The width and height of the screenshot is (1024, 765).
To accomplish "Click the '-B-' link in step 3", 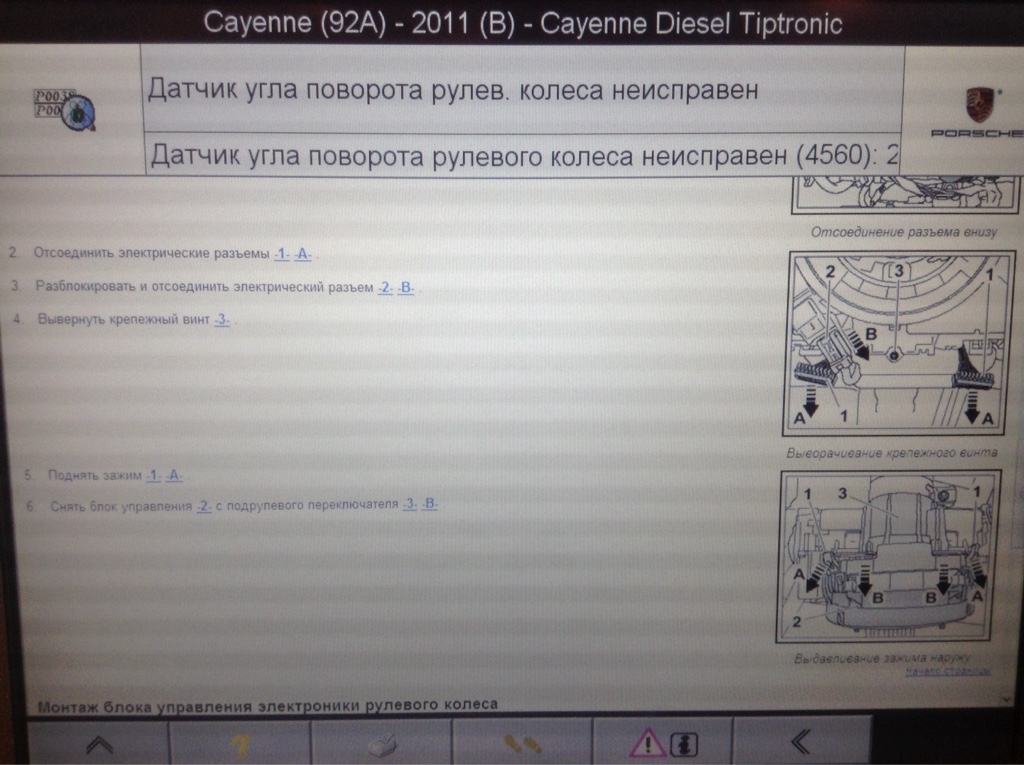I will pos(407,288).
